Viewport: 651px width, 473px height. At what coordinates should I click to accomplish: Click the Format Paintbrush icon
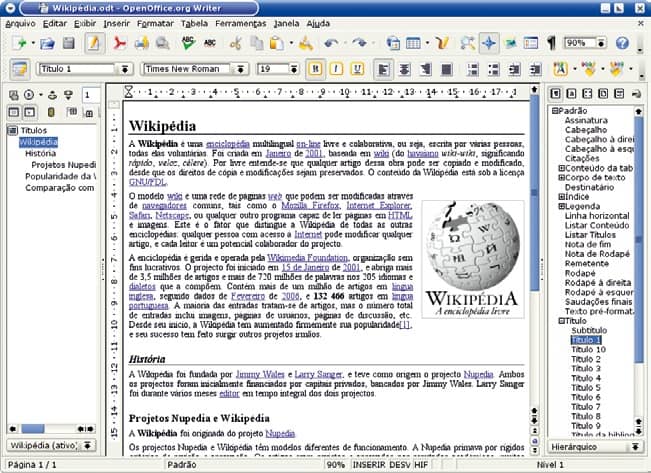click(x=306, y=43)
